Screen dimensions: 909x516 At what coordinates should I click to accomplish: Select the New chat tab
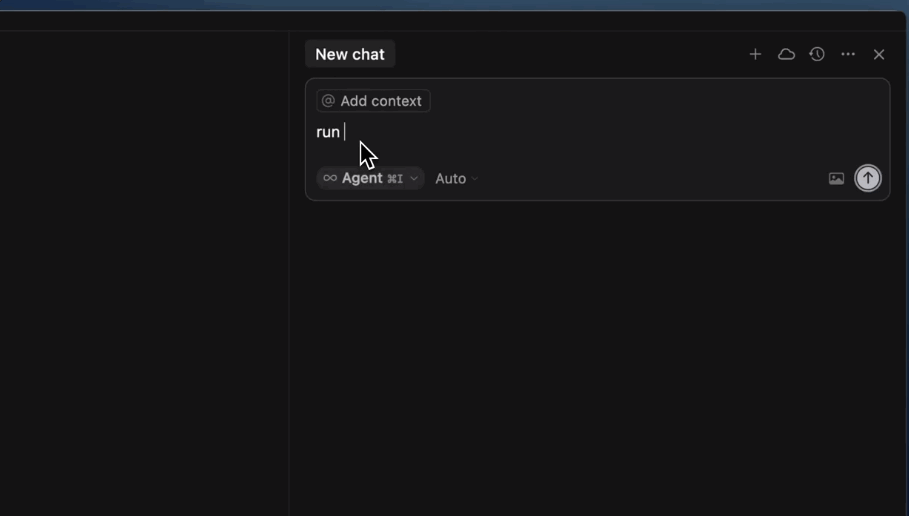pos(350,54)
